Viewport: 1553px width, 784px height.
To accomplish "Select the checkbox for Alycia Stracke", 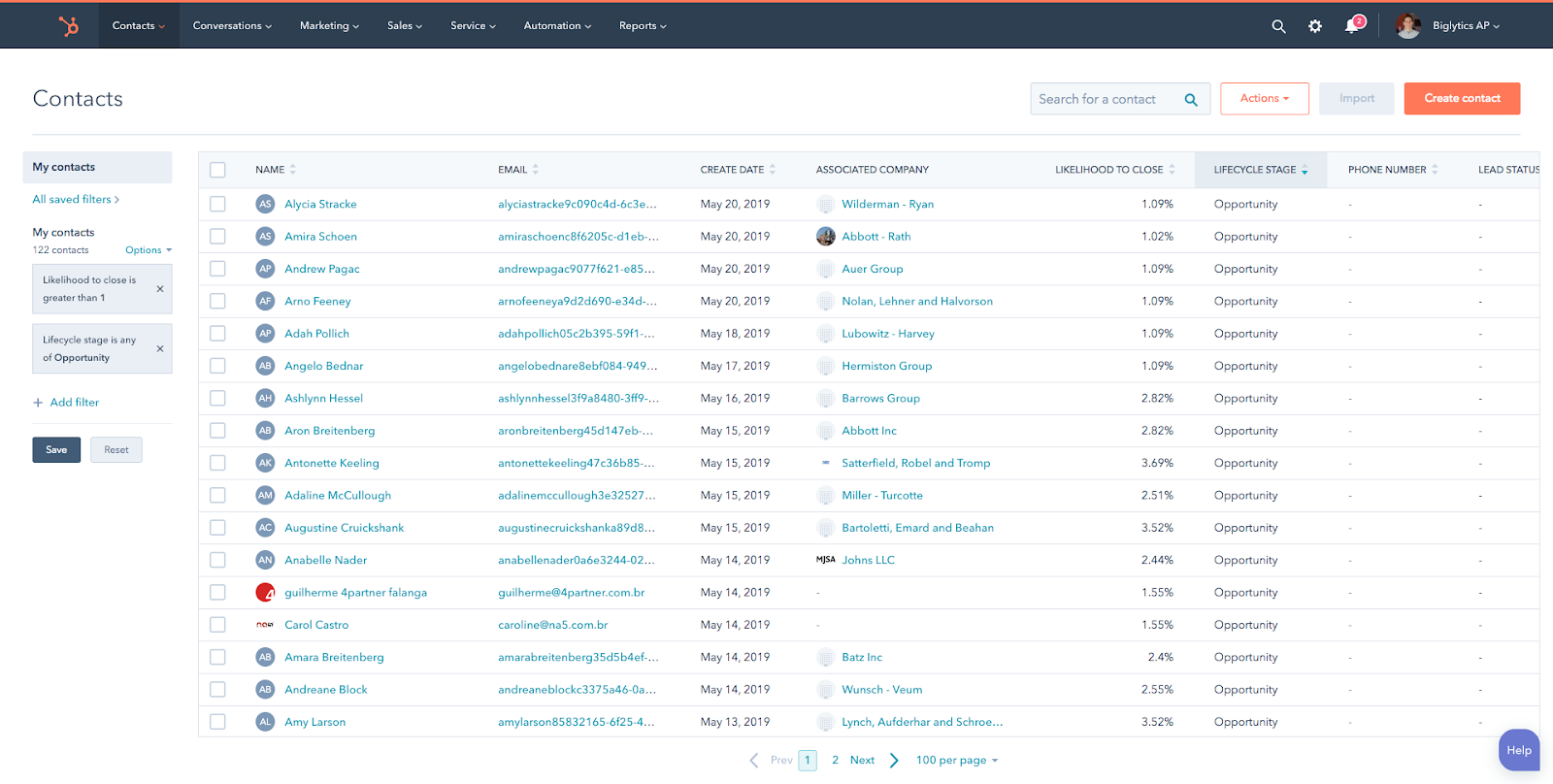I will pos(217,205).
